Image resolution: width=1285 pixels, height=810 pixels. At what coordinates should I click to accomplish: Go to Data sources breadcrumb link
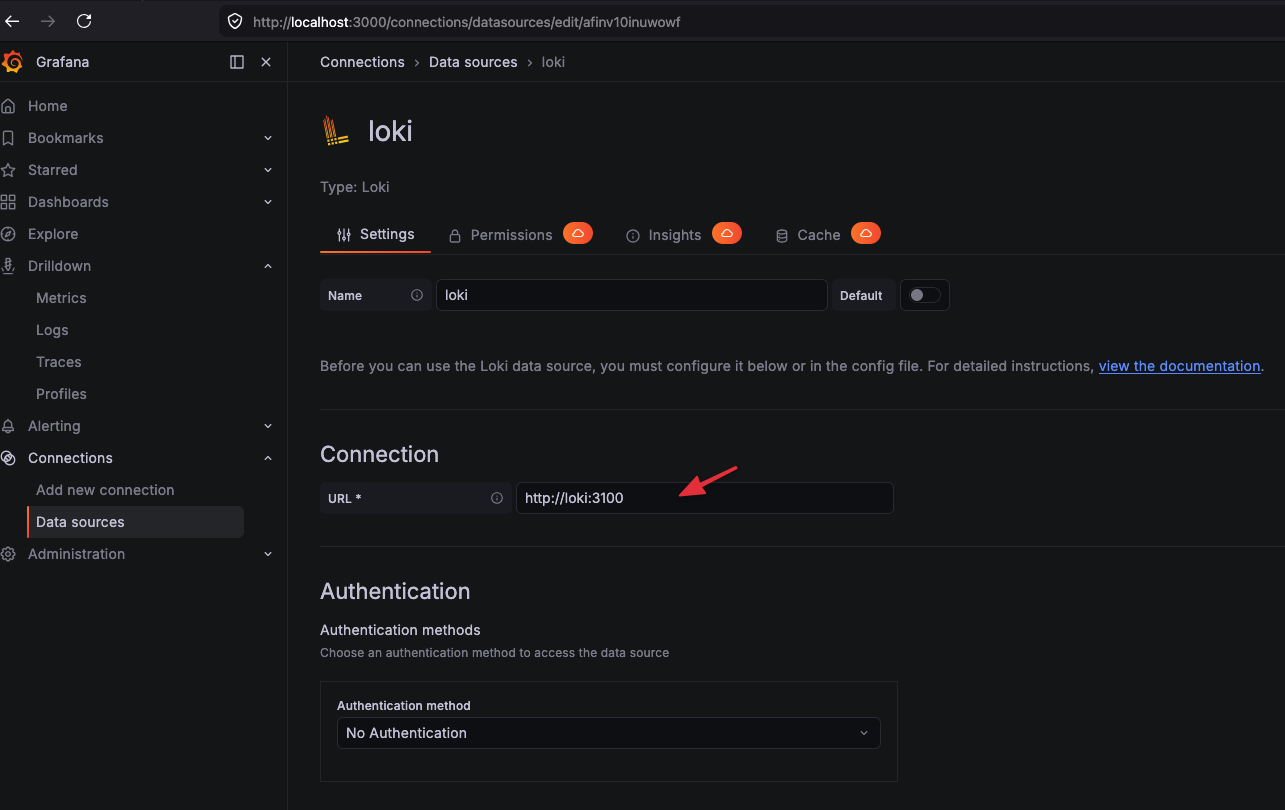(x=473, y=62)
